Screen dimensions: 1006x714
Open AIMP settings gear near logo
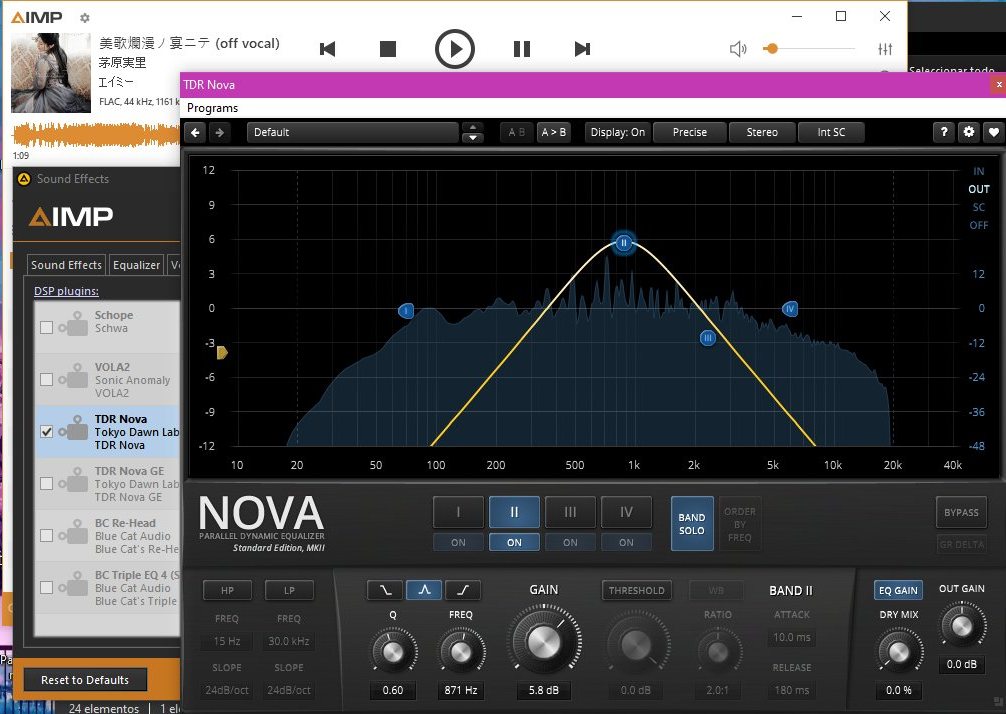pyautogui.click(x=85, y=18)
